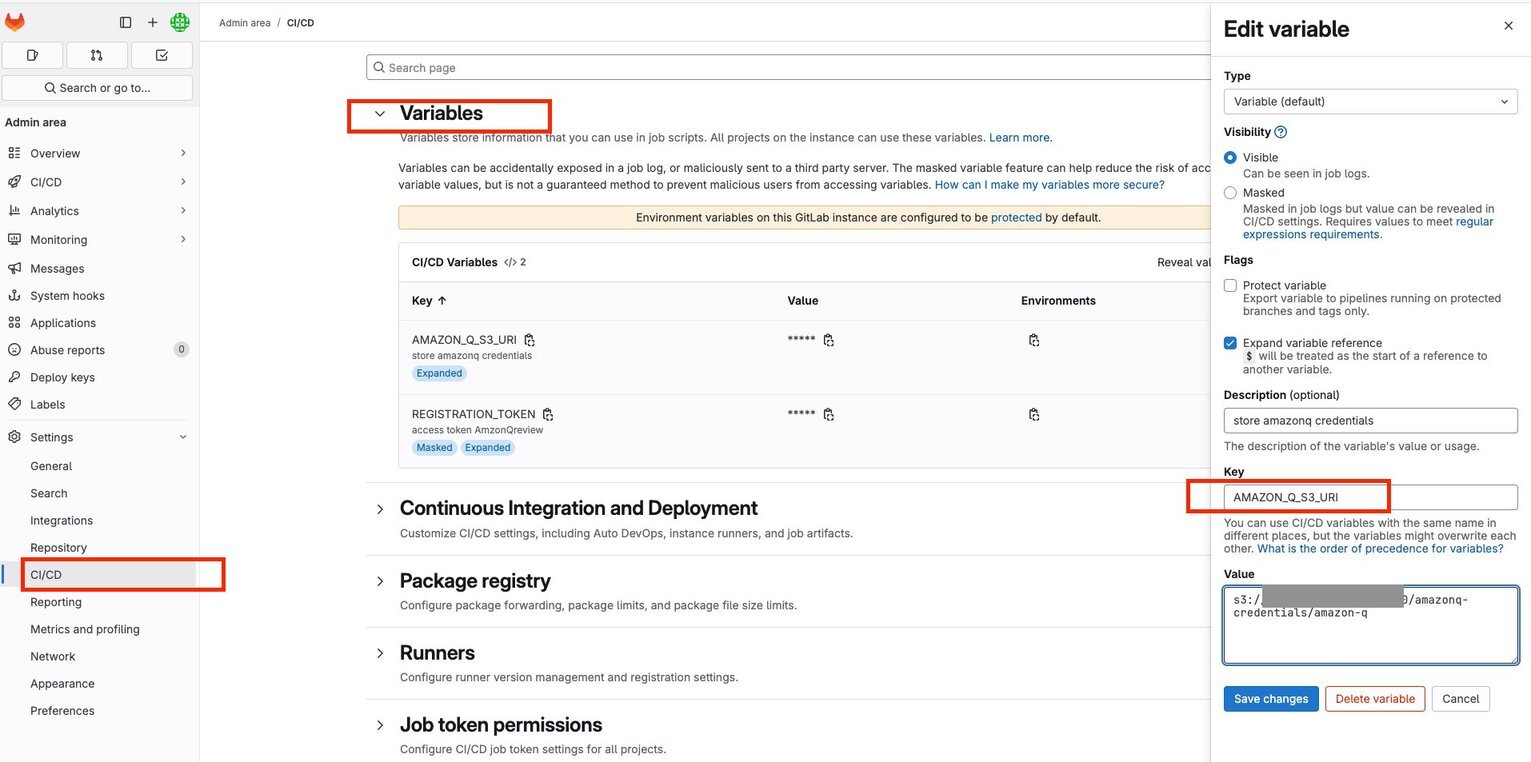Viewport: 1531px width, 762px height.
Task: Copy the AMAZON_Q_S3_URI key
Action: [x=530, y=340]
